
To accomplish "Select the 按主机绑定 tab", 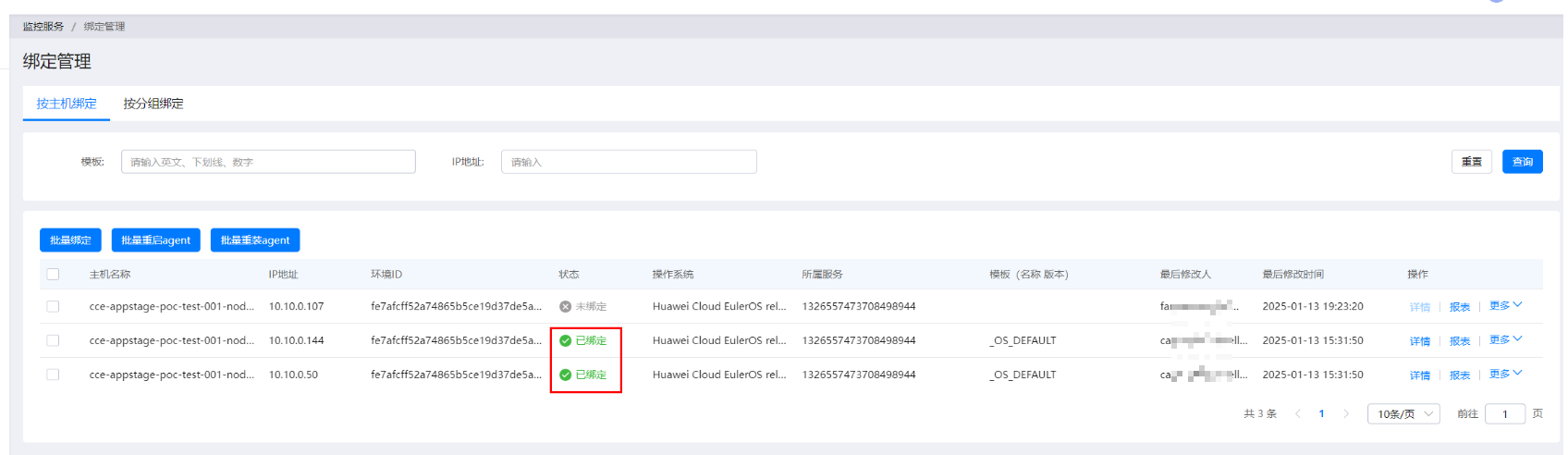I will 67,104.
